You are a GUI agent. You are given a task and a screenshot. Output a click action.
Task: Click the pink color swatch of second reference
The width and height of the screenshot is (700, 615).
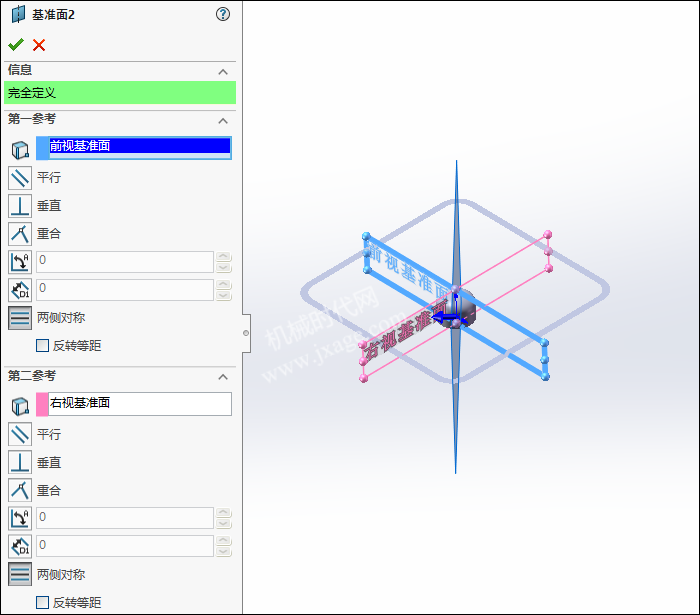42,404
